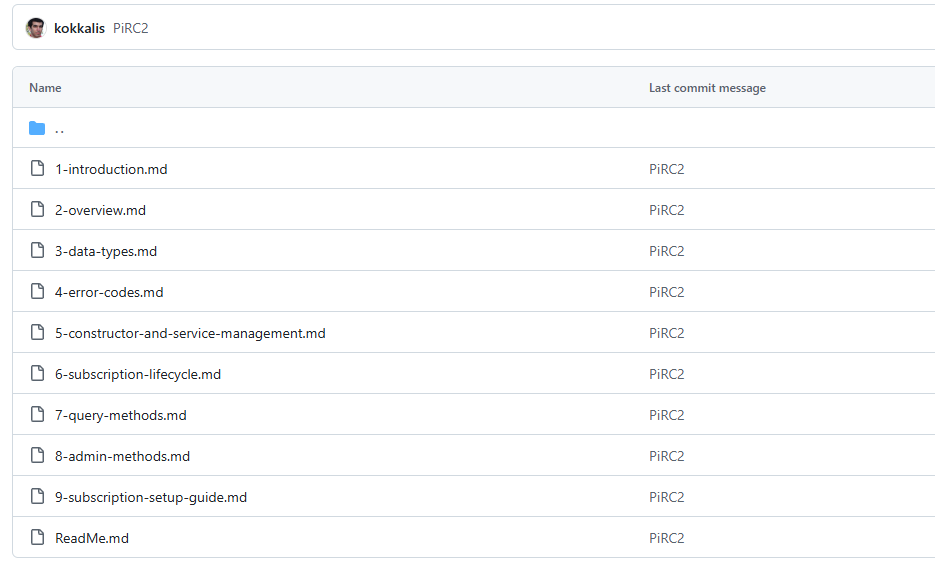This screenshot has height=571, width=935.
Task: Open 9-subscription-setup-guide.md file
Action: click(x=151, y=497)
